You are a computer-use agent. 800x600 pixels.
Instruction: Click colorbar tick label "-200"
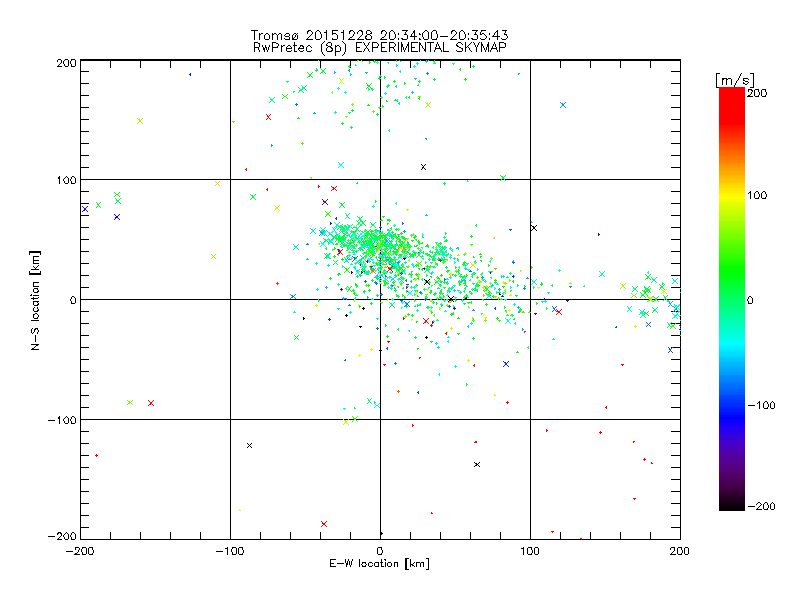[761, 506]
